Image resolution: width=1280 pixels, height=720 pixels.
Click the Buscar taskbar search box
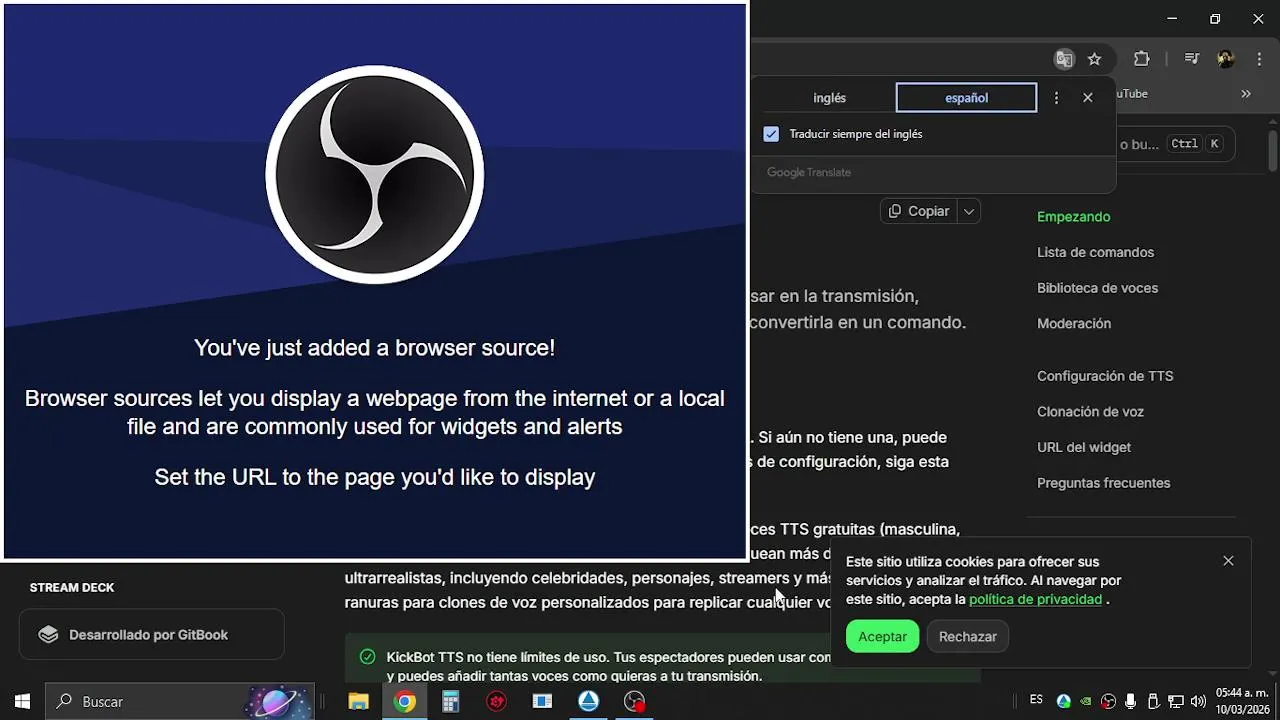click(180, 702)
